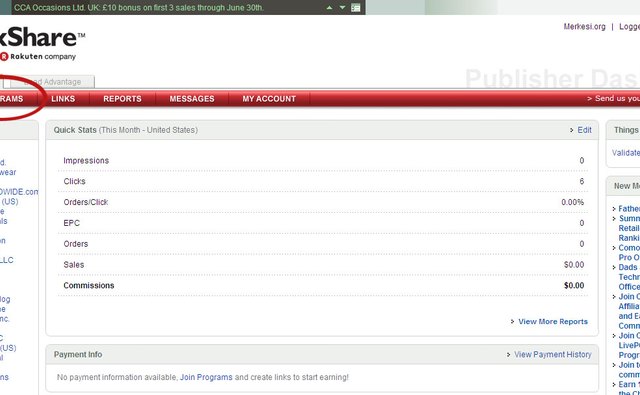Click the Merkesi.org account link

[x=584, y=27]
